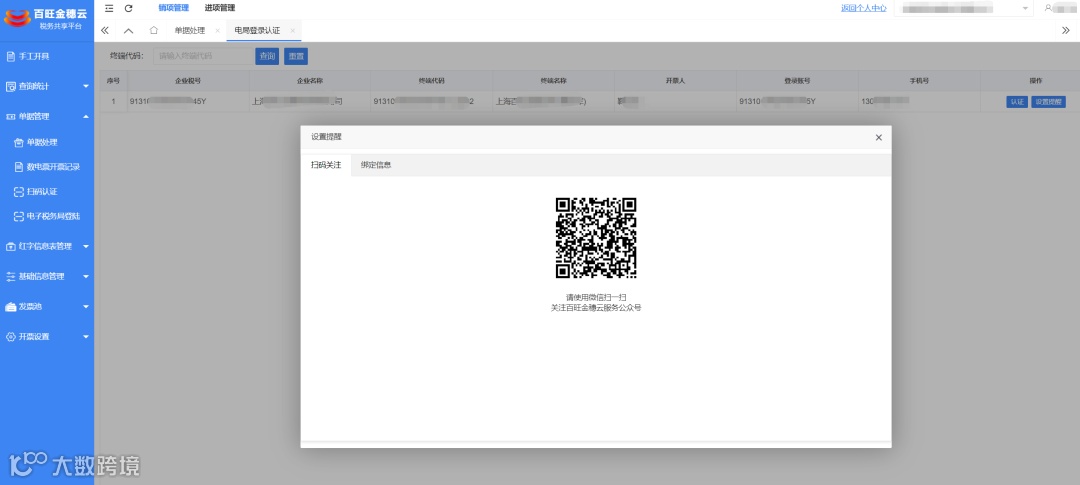Viewport: 1080px width, 485px height.
Task: Open the company selector dropdown at top
Action: pyautogui.click(x=964, y=8)
